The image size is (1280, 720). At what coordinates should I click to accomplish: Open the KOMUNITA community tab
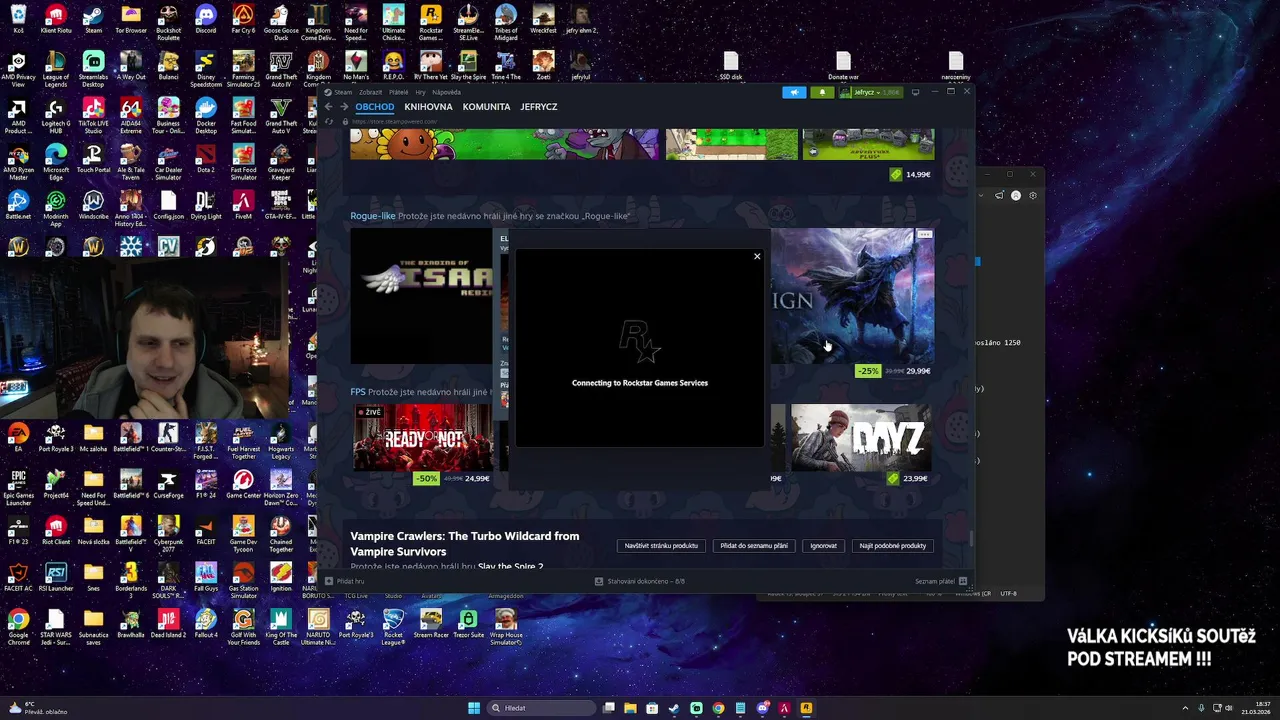[486, 107]
